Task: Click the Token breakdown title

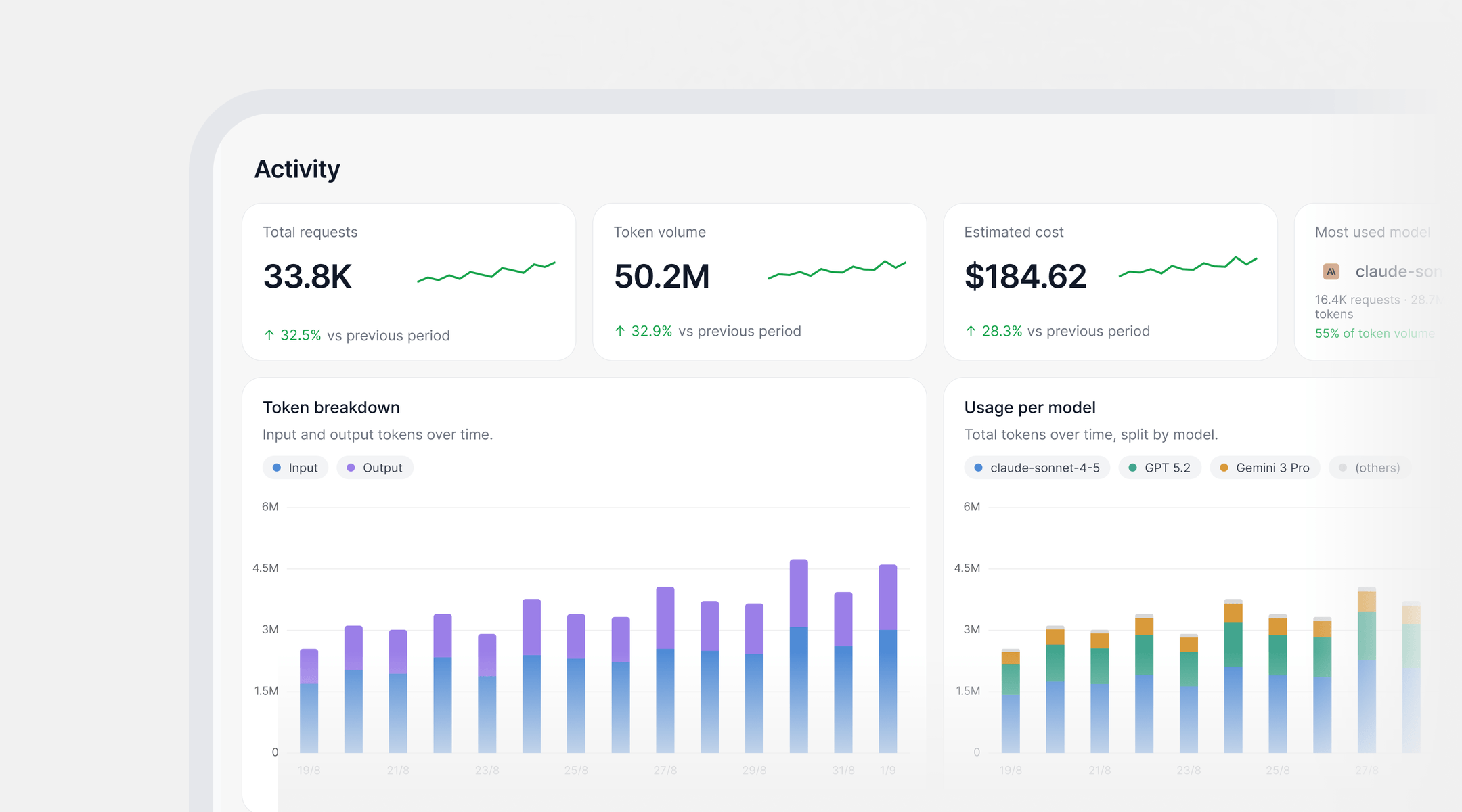Action: tap(331, 407)
